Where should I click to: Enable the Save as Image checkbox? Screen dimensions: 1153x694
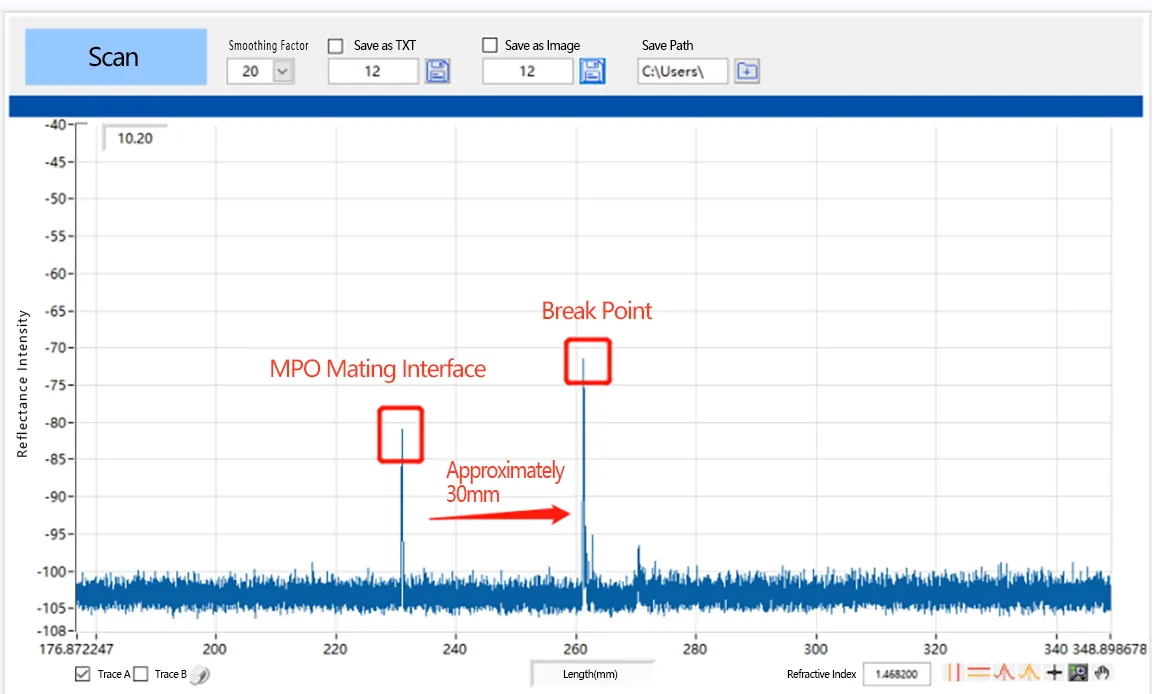click(490, 45)
